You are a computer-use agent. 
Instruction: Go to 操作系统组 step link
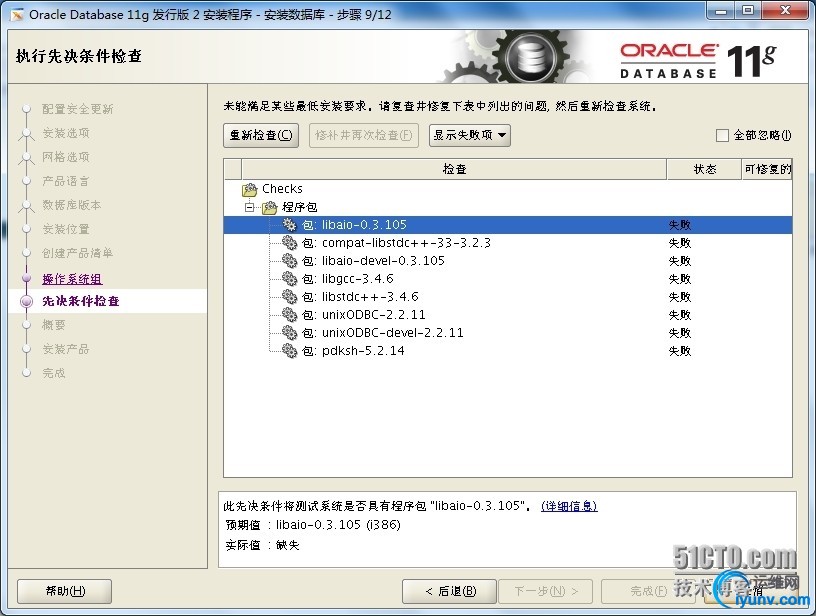click(x=72, y=279)
